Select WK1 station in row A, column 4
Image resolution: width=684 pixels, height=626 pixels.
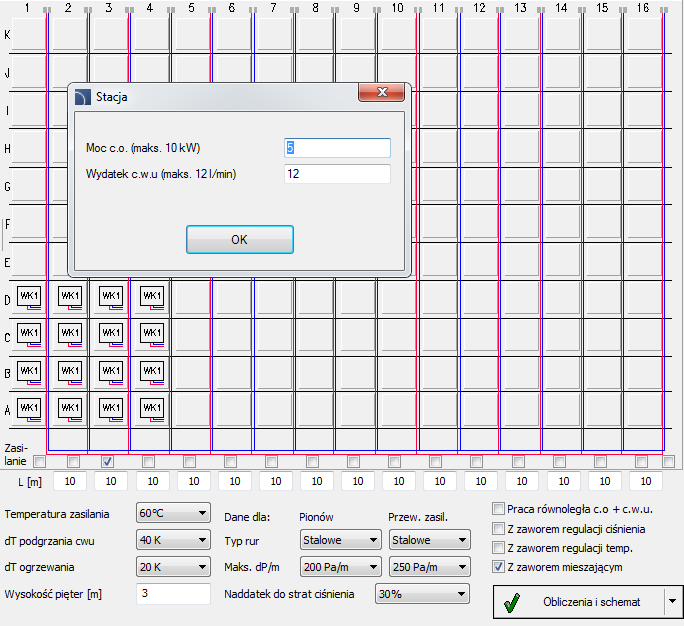click(152, 408)
